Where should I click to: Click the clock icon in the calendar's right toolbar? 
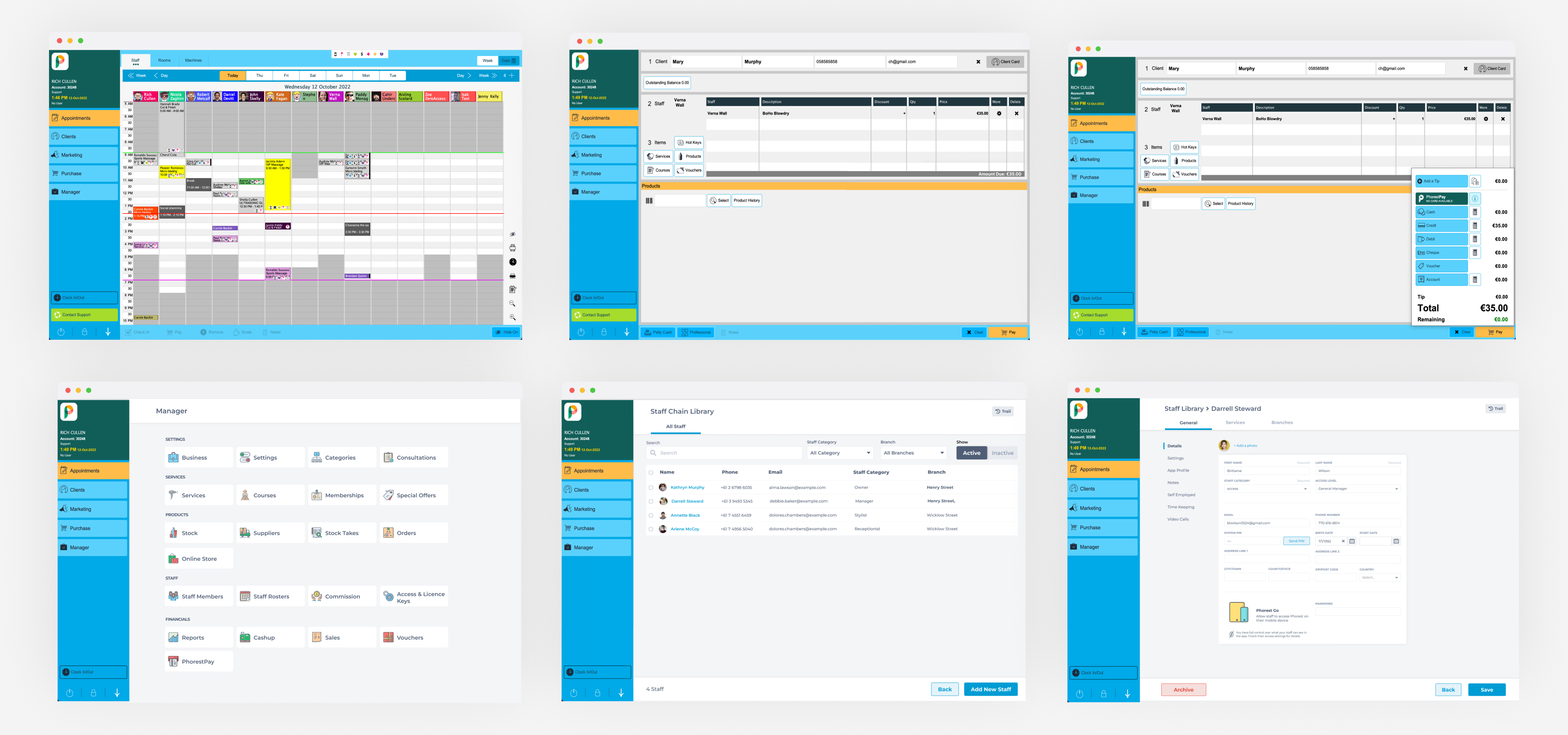pyautogui.click(x=512, y=262)
